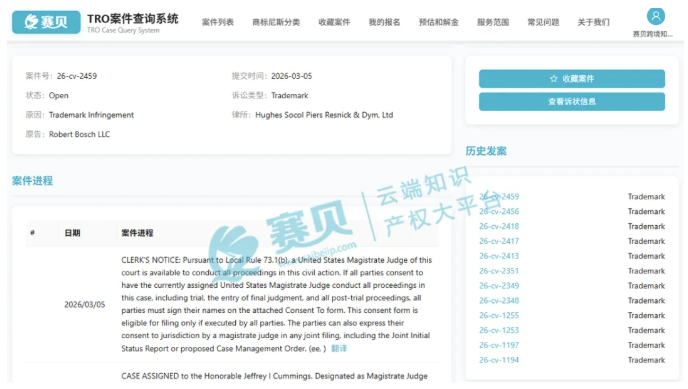This screenshot has width=688, height=389.
Task: Open history case 26-cv-2413
Action: coord(499,256)
